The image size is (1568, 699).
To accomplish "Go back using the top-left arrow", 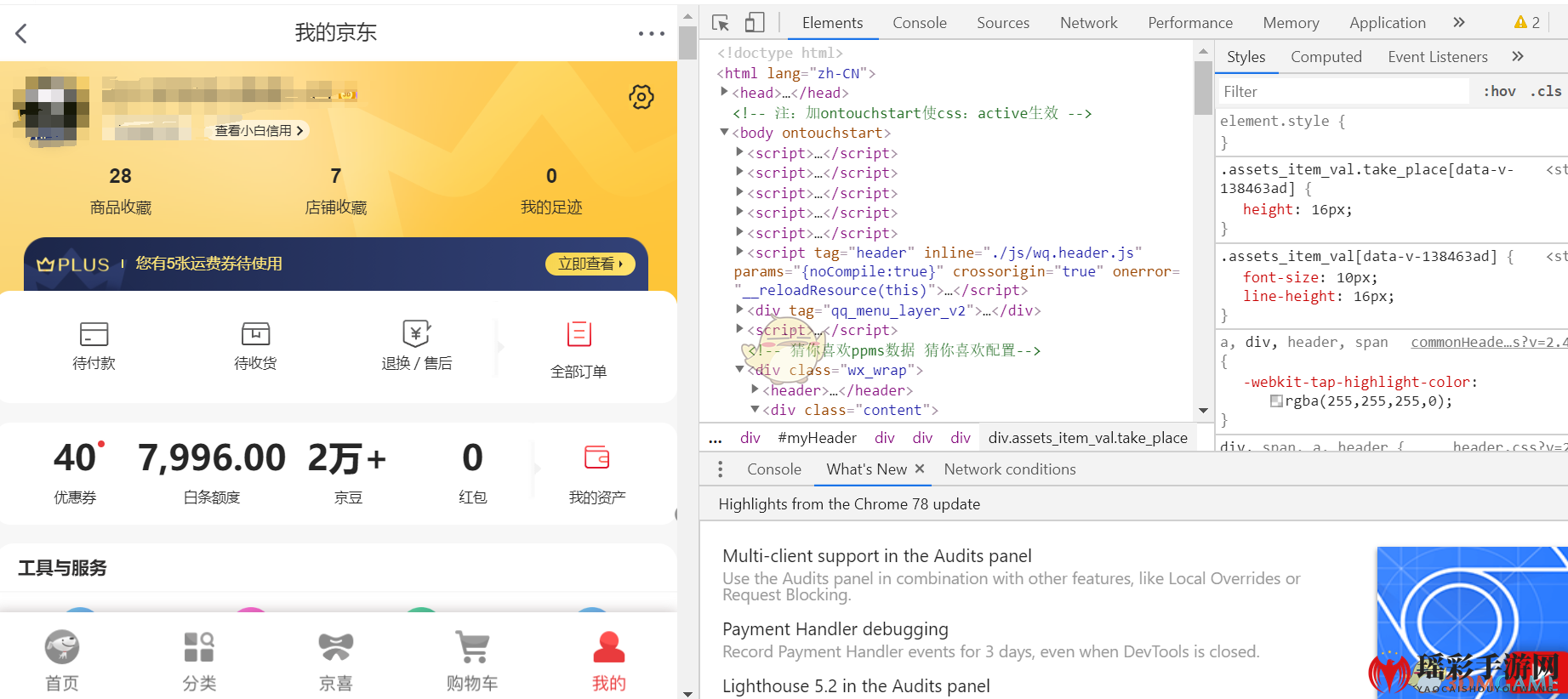I will click(x=21, y=33).
